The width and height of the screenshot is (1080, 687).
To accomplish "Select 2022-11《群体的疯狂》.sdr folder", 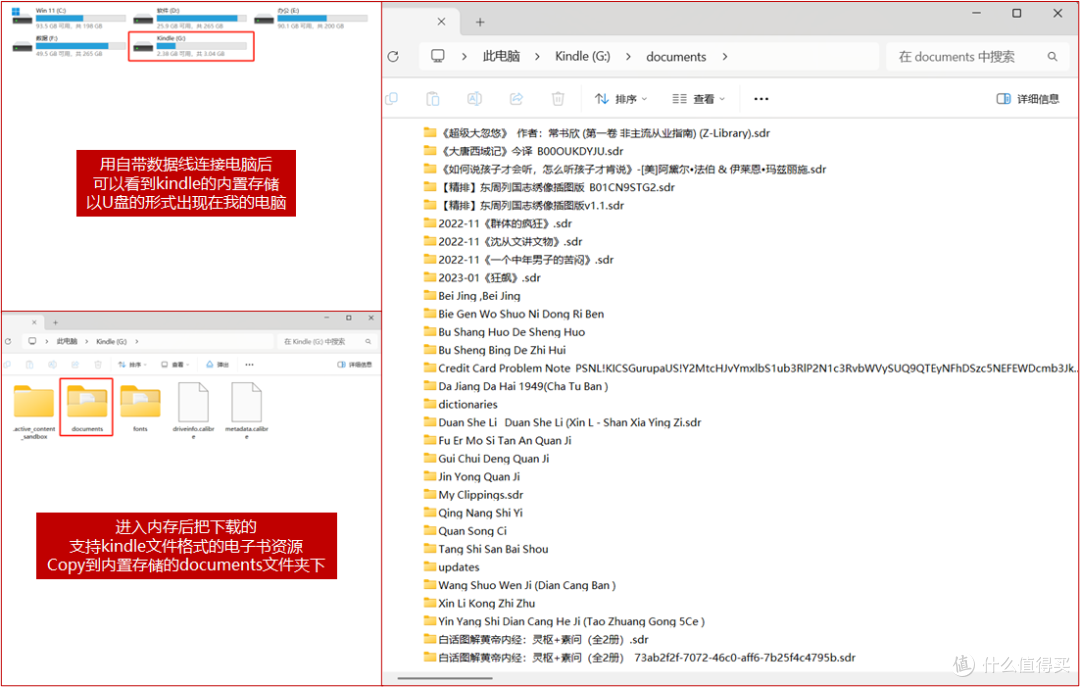I will [x=497, y=223].
